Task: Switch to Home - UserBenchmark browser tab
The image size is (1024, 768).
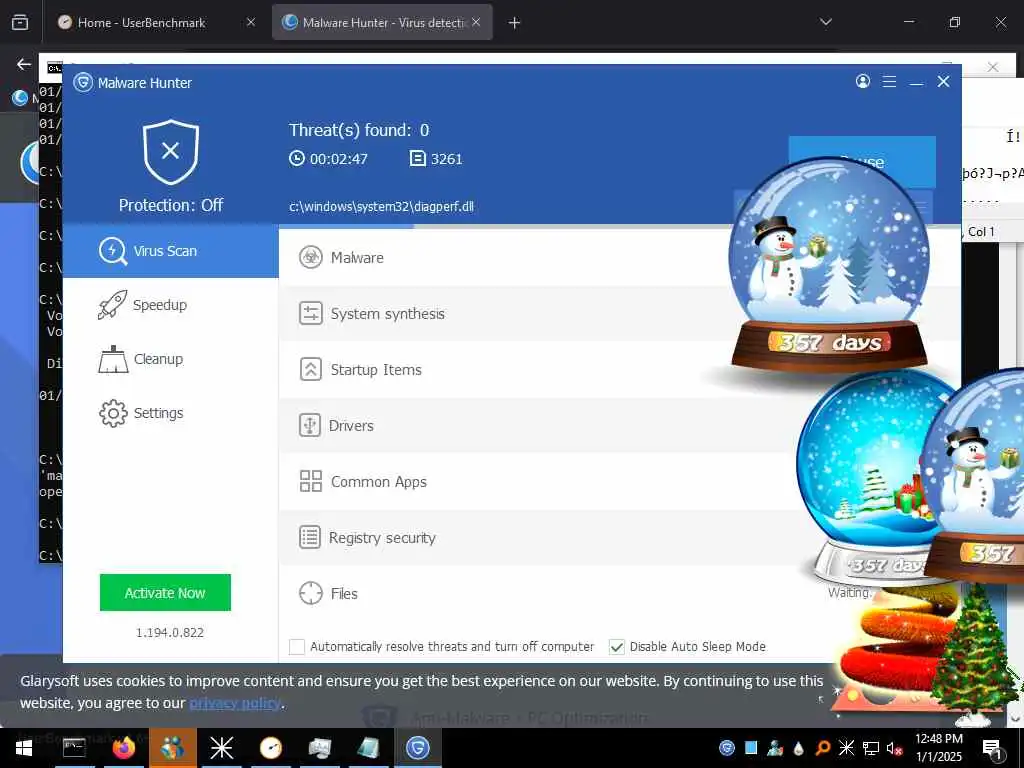Action: click(x=155, y=22)
